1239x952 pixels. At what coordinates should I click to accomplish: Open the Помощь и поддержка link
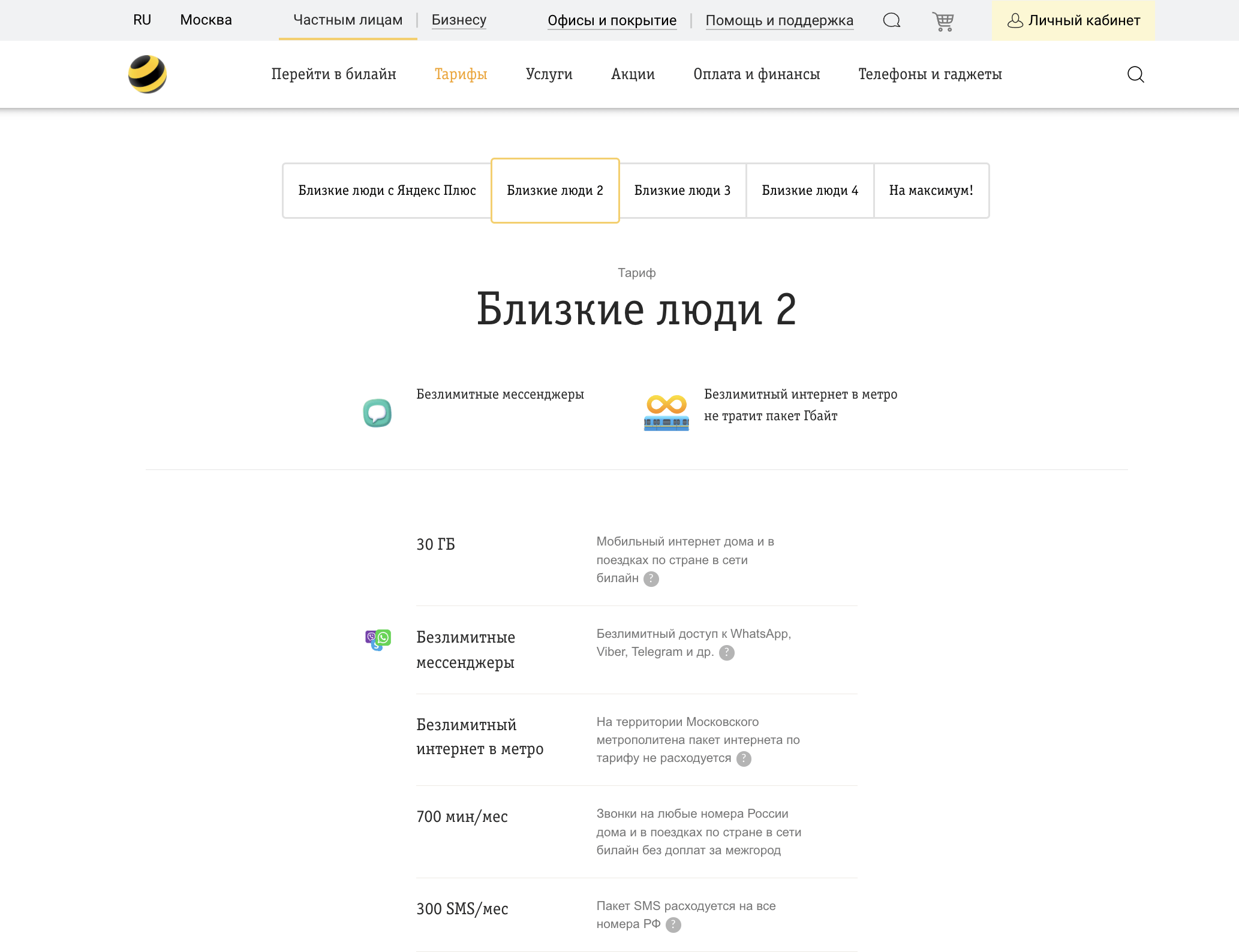(780, 20)
